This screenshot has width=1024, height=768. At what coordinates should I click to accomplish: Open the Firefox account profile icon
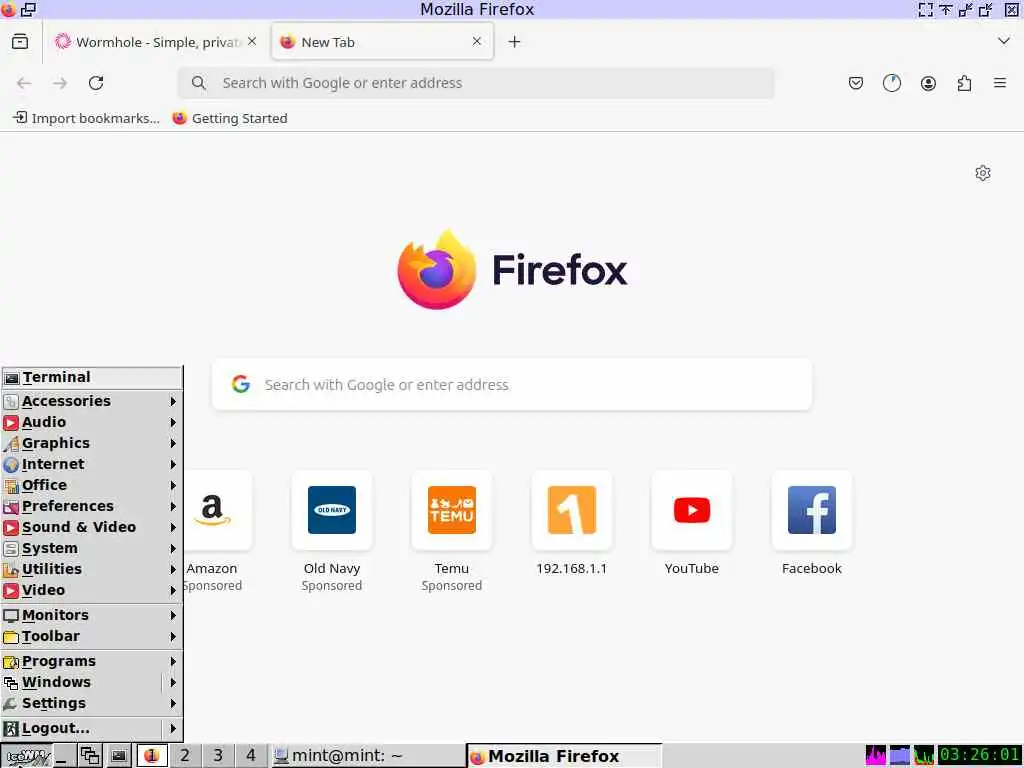(x=928, y=83)
